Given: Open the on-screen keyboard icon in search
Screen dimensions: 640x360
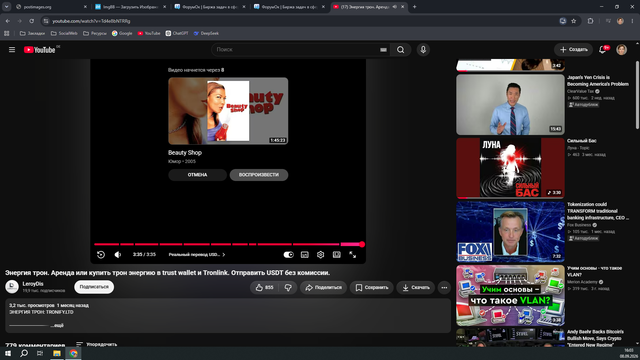Looking at the screenshot, I should coord(383,50).
